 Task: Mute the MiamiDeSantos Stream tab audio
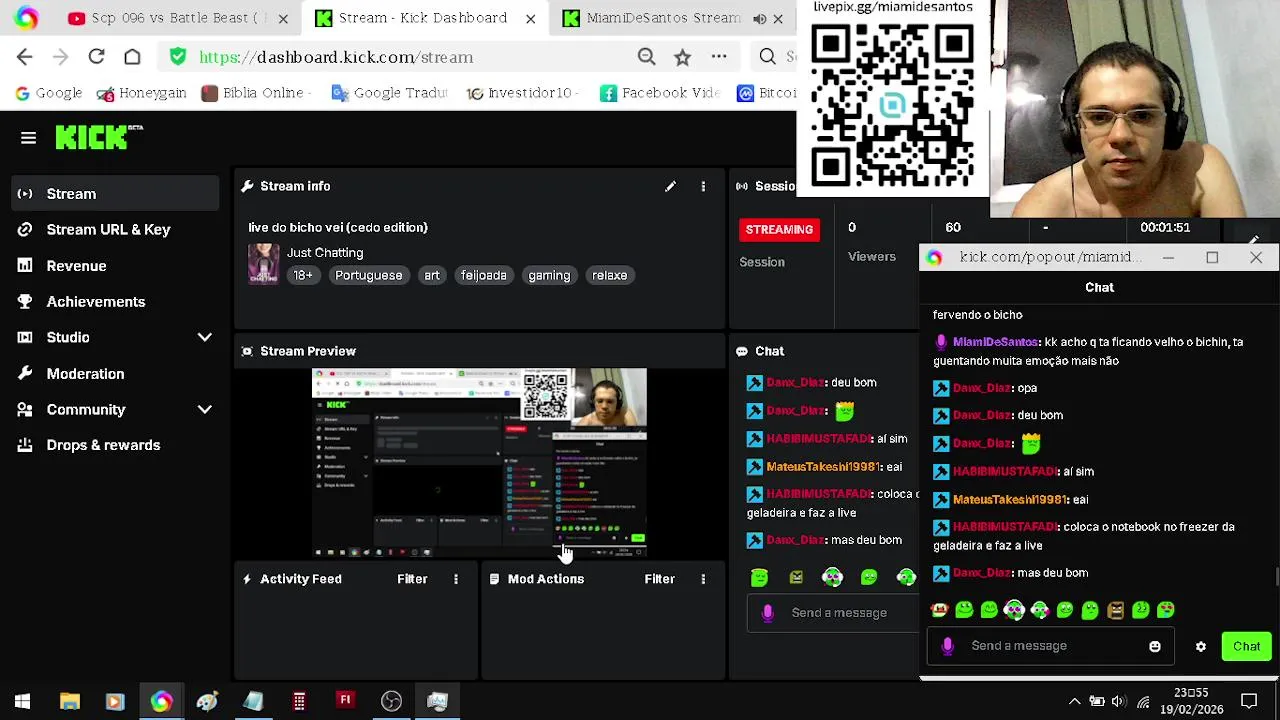(x=760, y=18)
